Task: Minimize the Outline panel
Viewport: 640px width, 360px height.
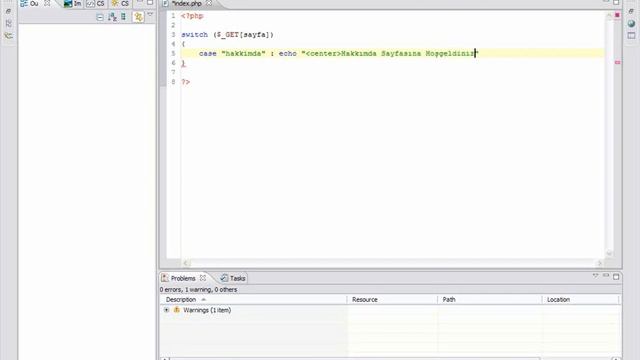Action: 140,2
